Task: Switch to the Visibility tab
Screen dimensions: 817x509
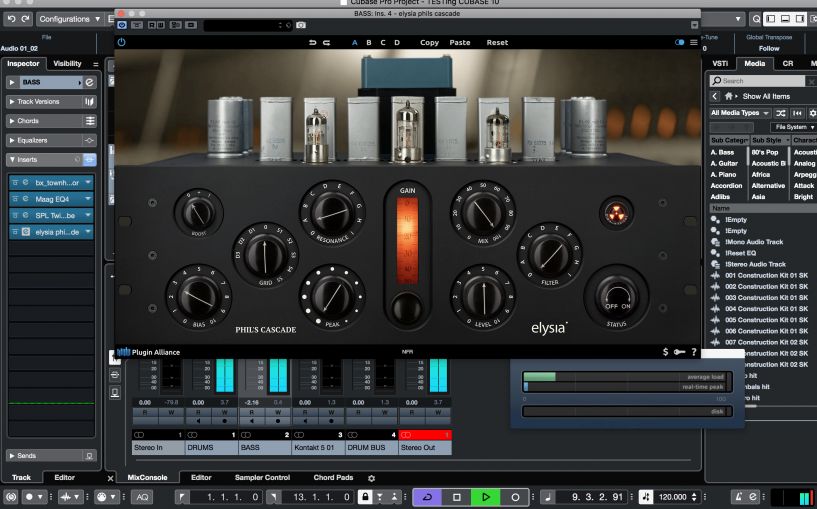Action: point(67,64)
